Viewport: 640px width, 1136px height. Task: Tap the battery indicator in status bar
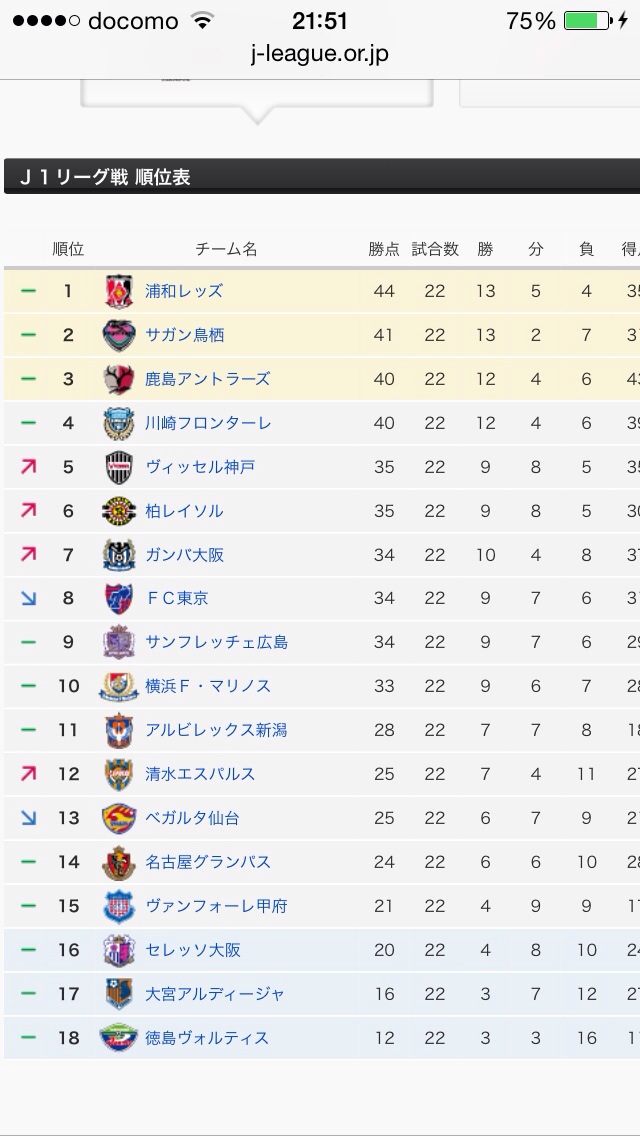pos(586,21)
